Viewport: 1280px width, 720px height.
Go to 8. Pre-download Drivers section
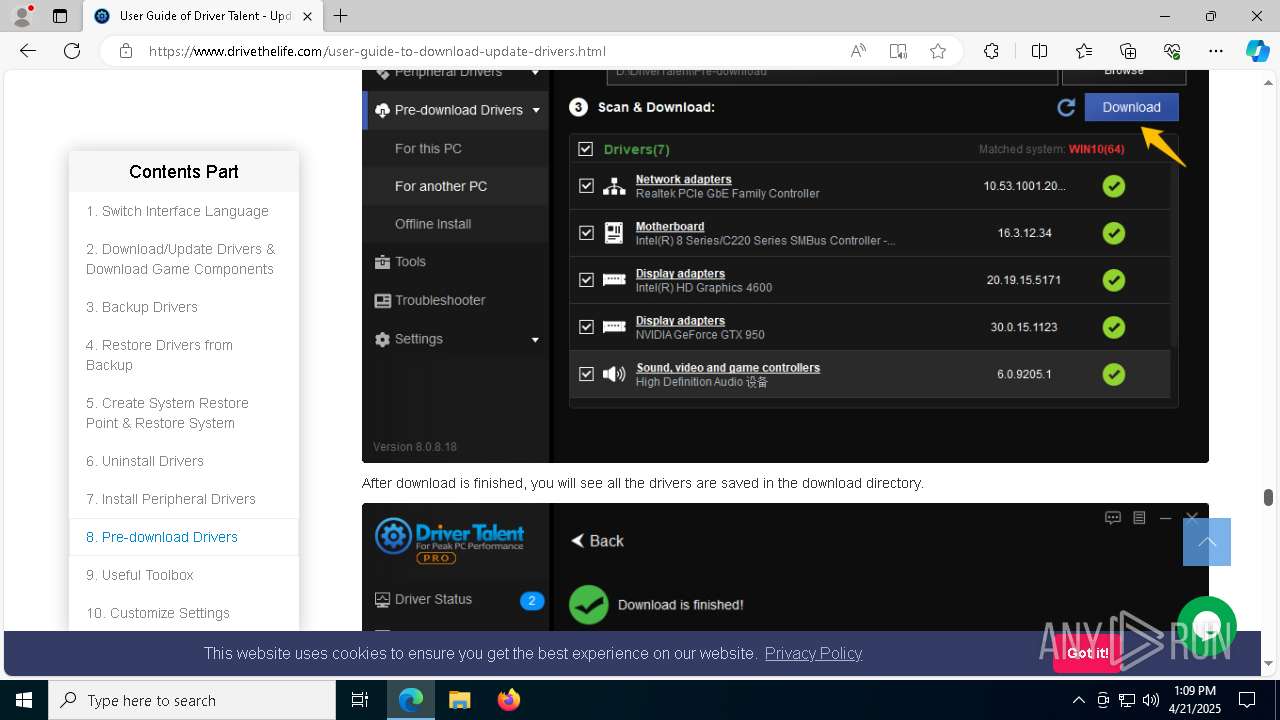(x=162, y=537)
